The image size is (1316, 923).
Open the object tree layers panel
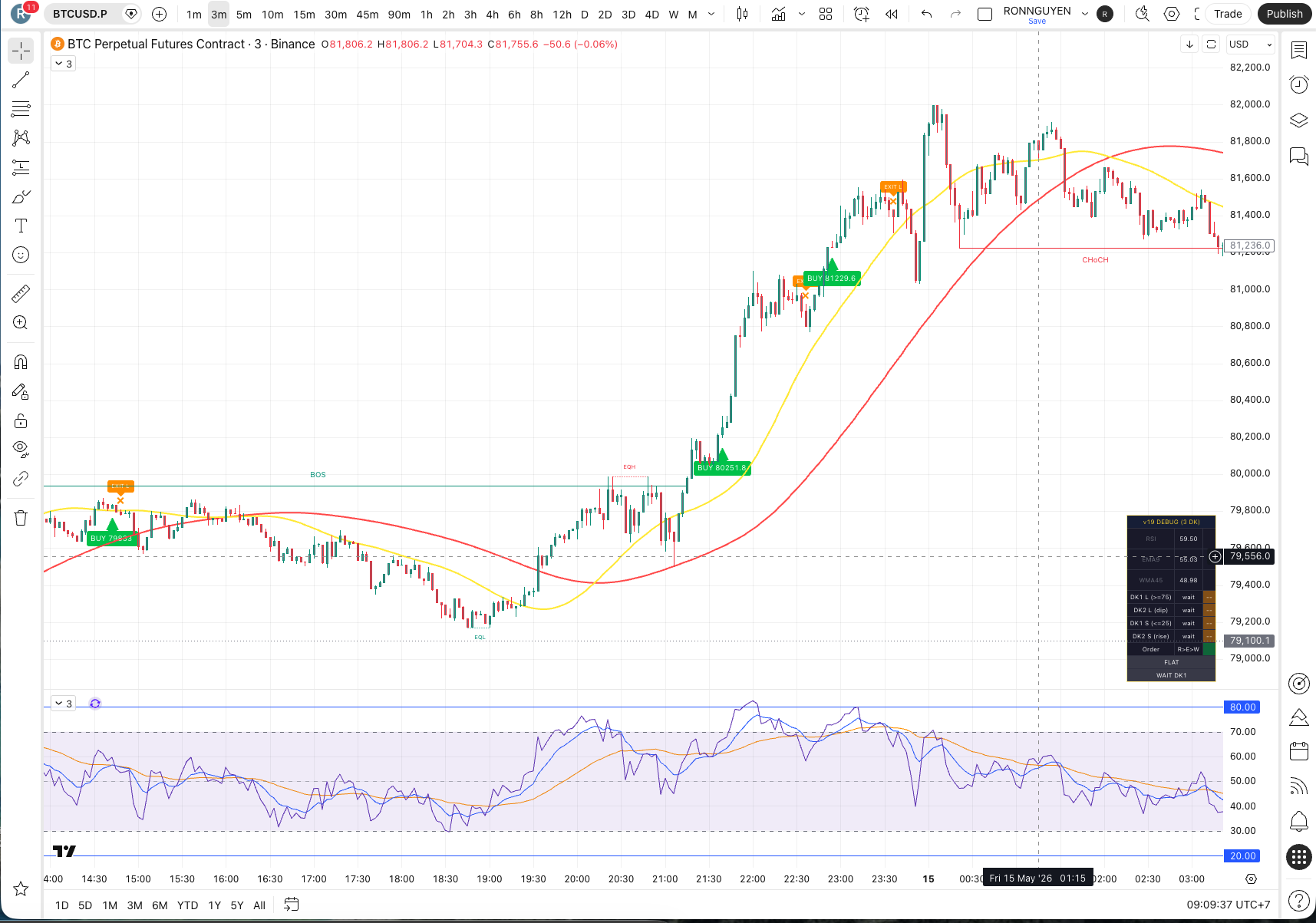tap(1298, 120)
